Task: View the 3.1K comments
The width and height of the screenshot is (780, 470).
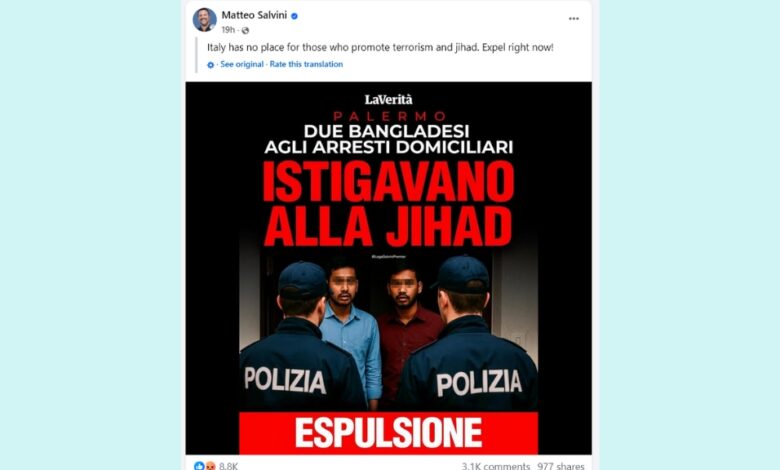Action: [495, 467]
